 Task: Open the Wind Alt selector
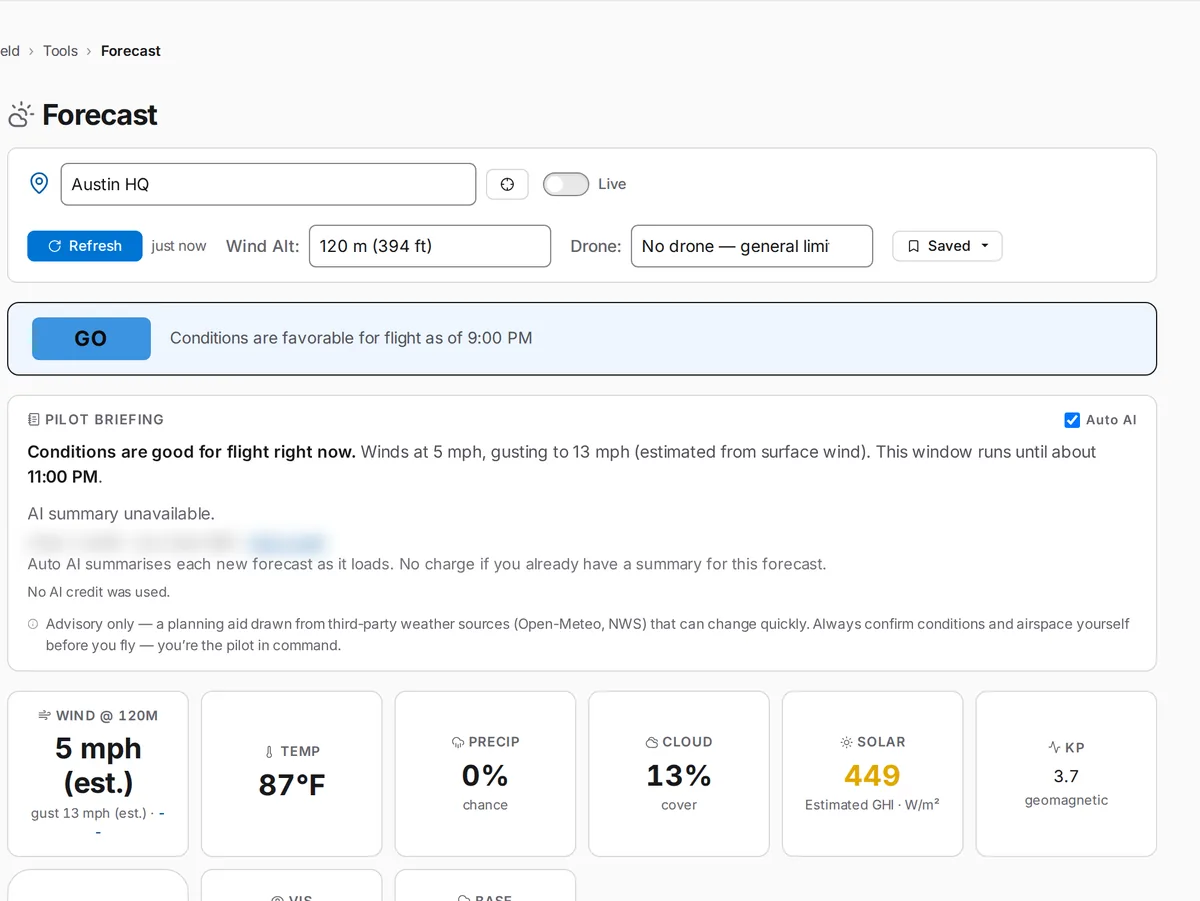[430, 246]
